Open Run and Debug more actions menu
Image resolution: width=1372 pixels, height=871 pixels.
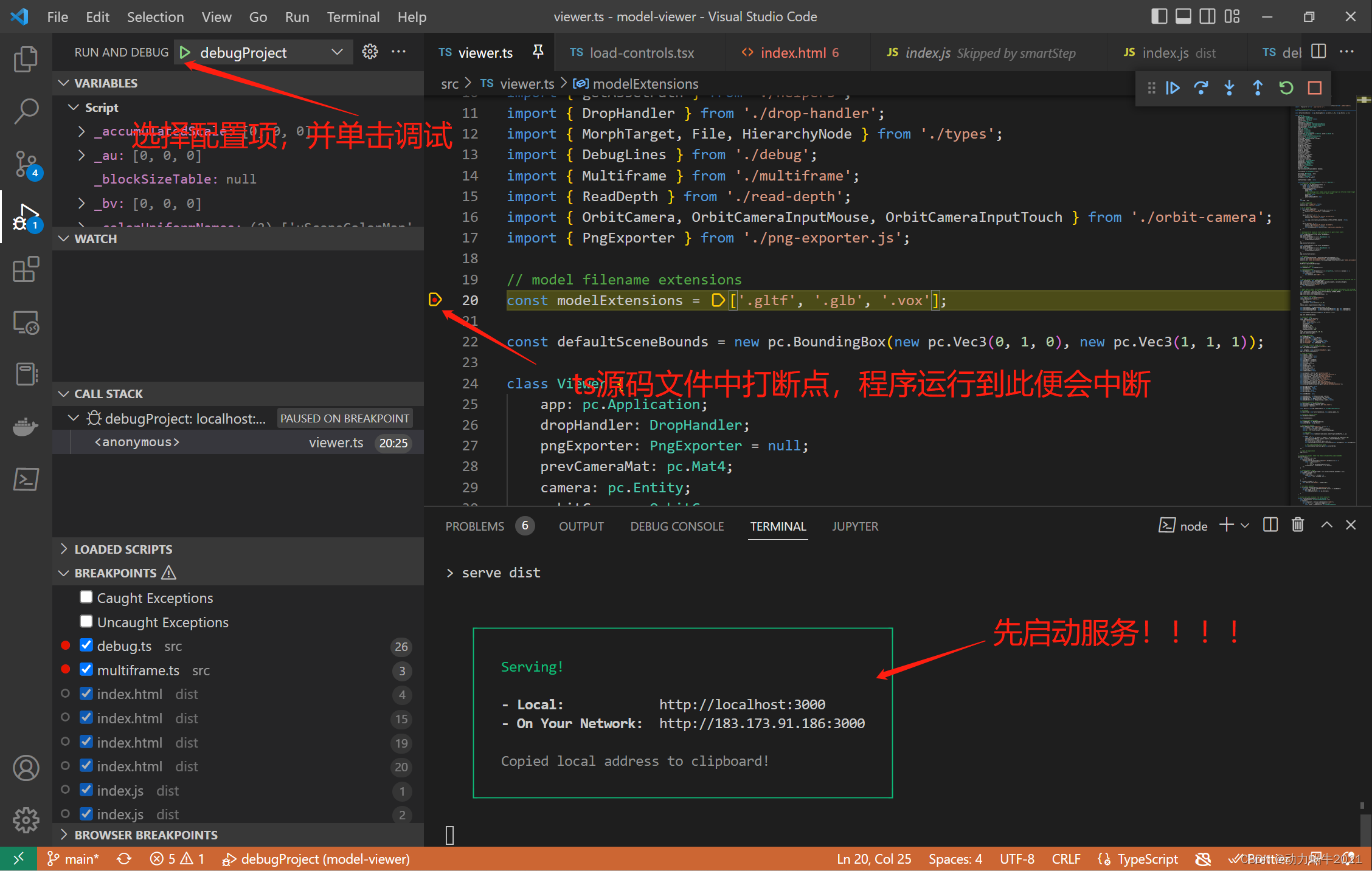pos(399,52)
